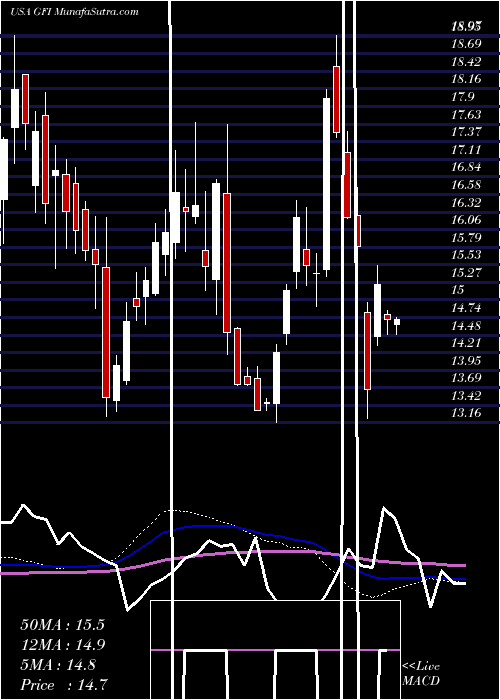Click the 5MA : 14.8 reading
This screenshot has width=500, height=700.
pyautogui.click(x=58, y=665)
